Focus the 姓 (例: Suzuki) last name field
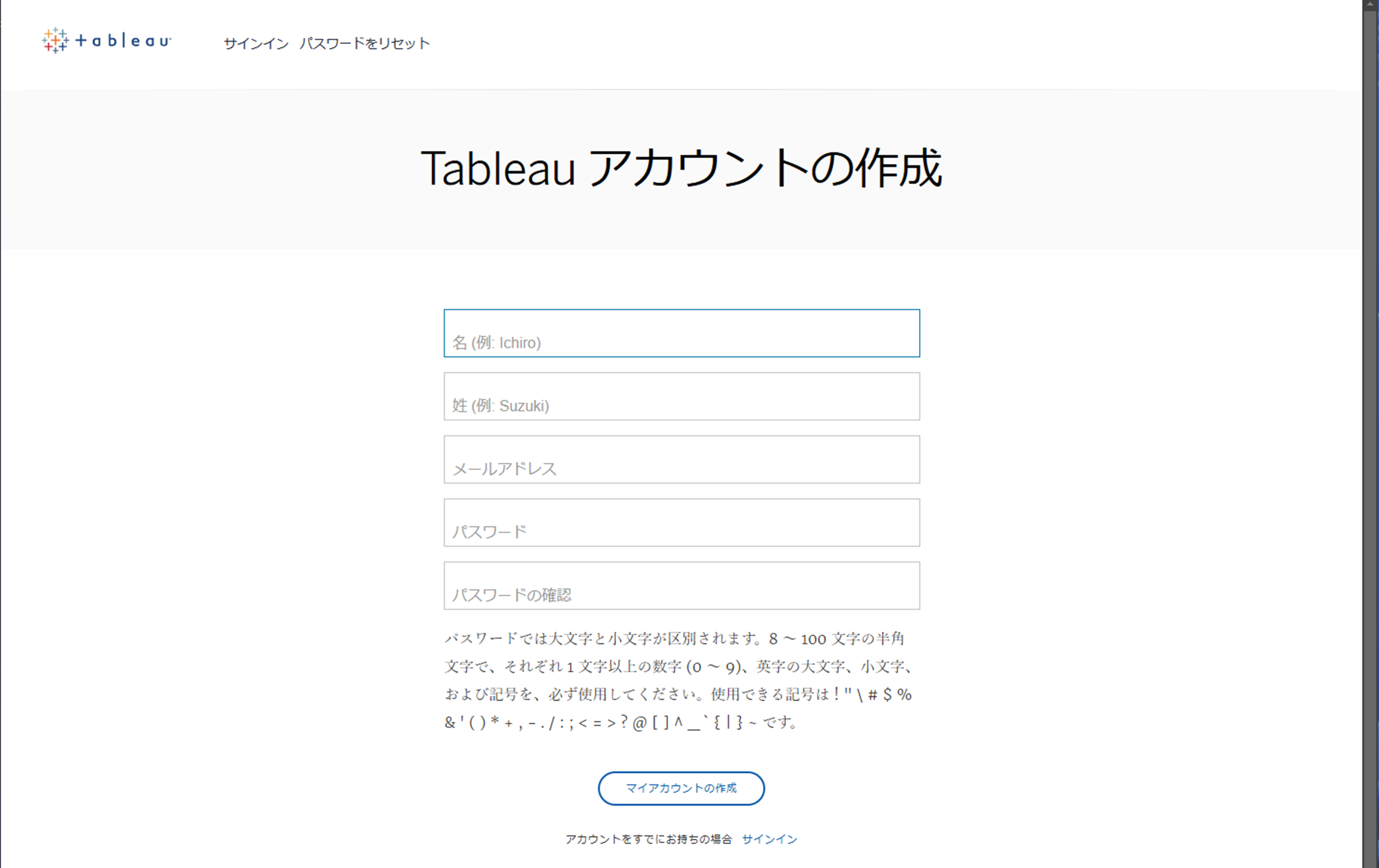 (x=681, y=396)
